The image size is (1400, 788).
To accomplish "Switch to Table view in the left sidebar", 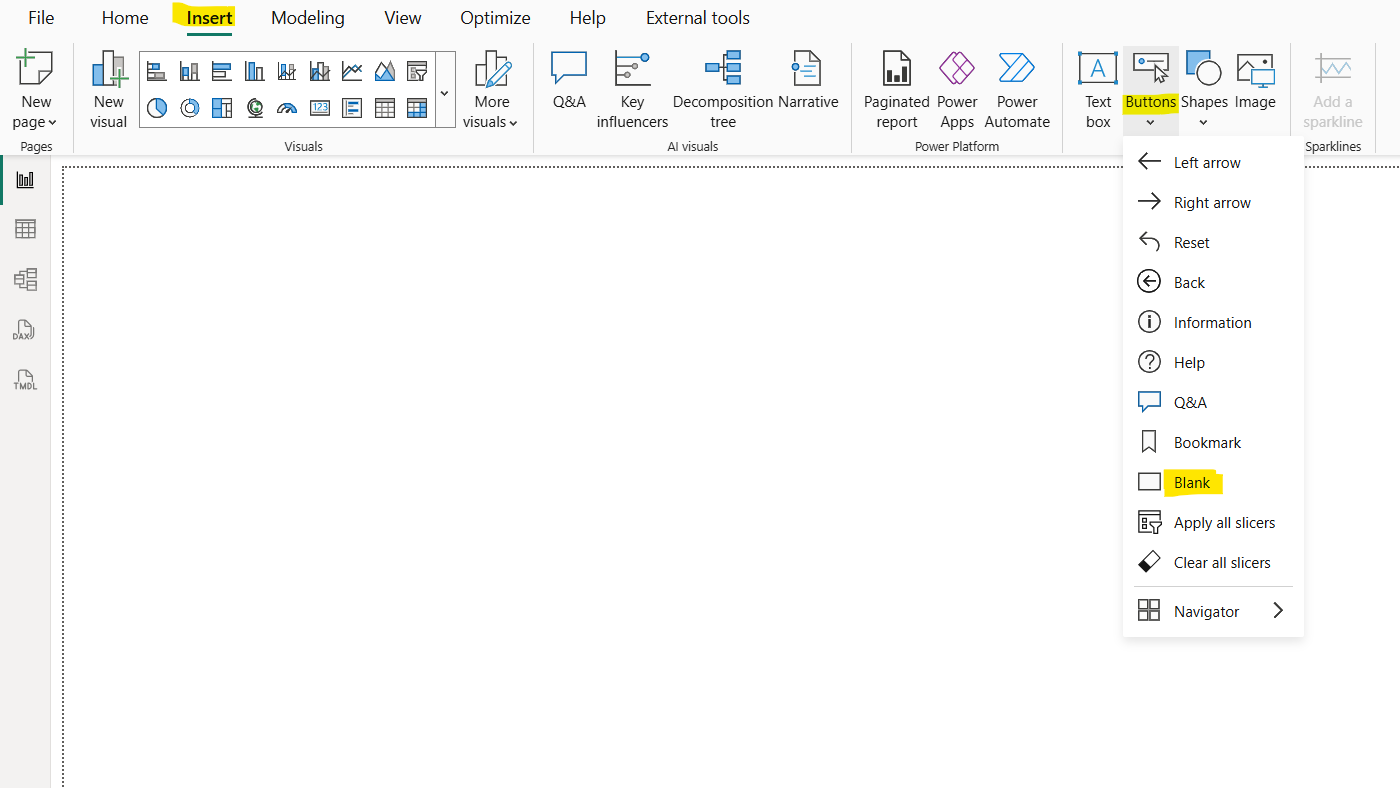I will 25,228.
